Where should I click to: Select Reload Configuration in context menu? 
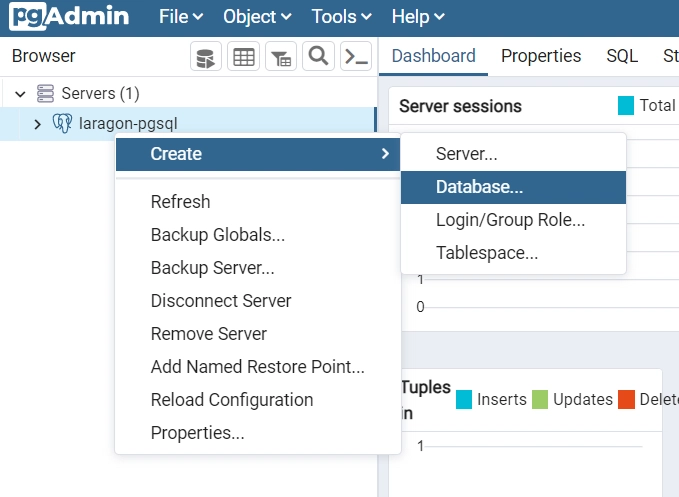click(258, 400)
